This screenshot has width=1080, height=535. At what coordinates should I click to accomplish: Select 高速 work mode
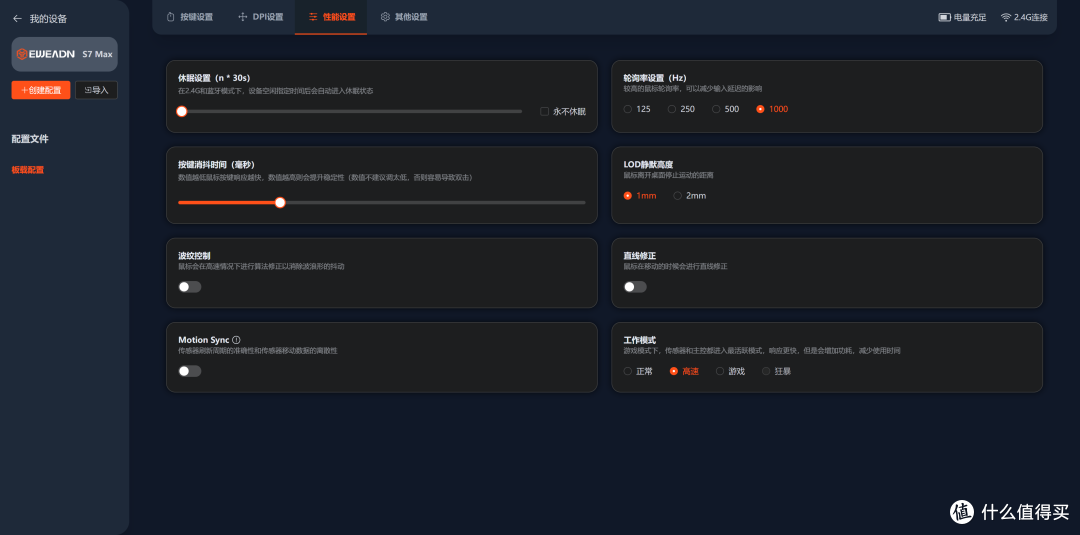click(x=674, y=371)
